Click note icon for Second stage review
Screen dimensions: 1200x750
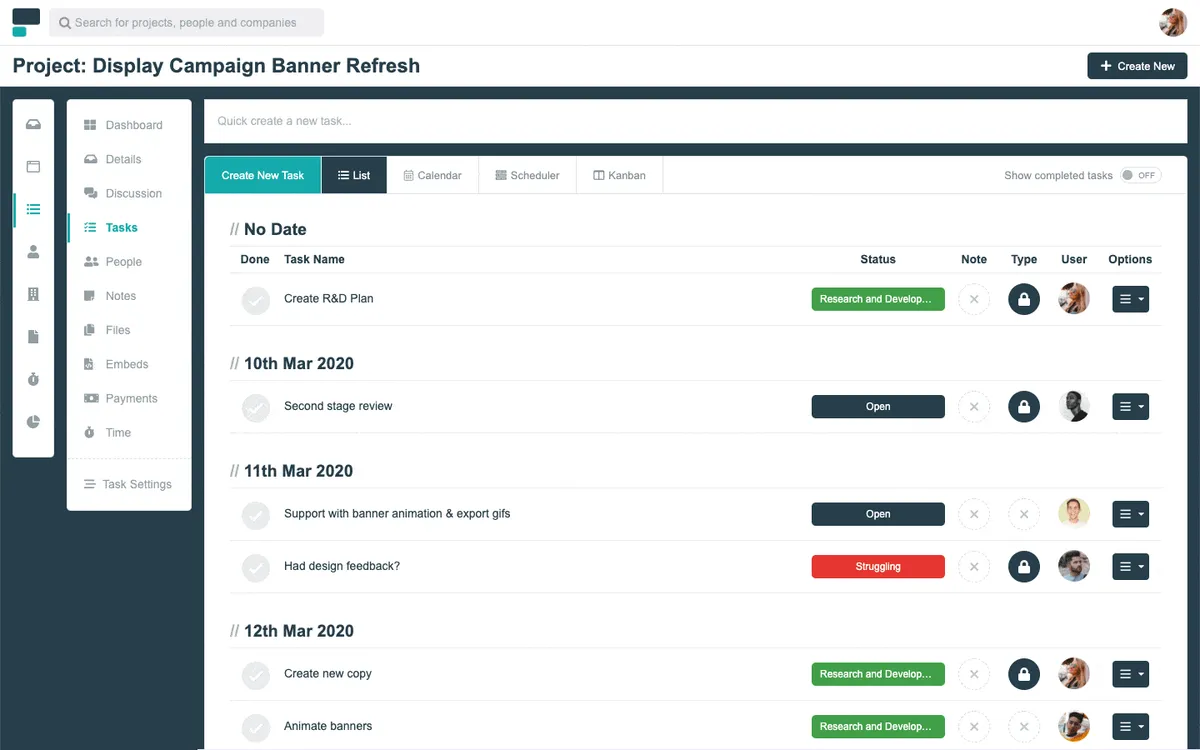pos(974,407)
